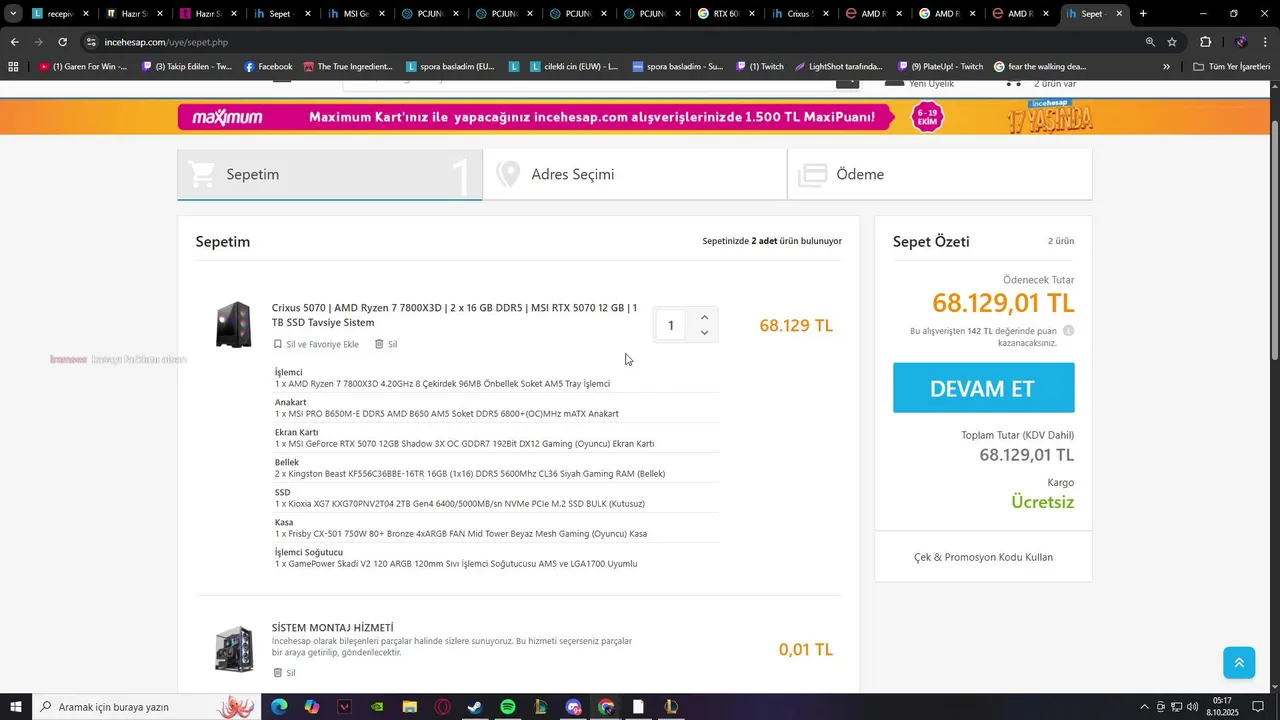
Task: Click the Windows notification center icon
Action: 1259,707
